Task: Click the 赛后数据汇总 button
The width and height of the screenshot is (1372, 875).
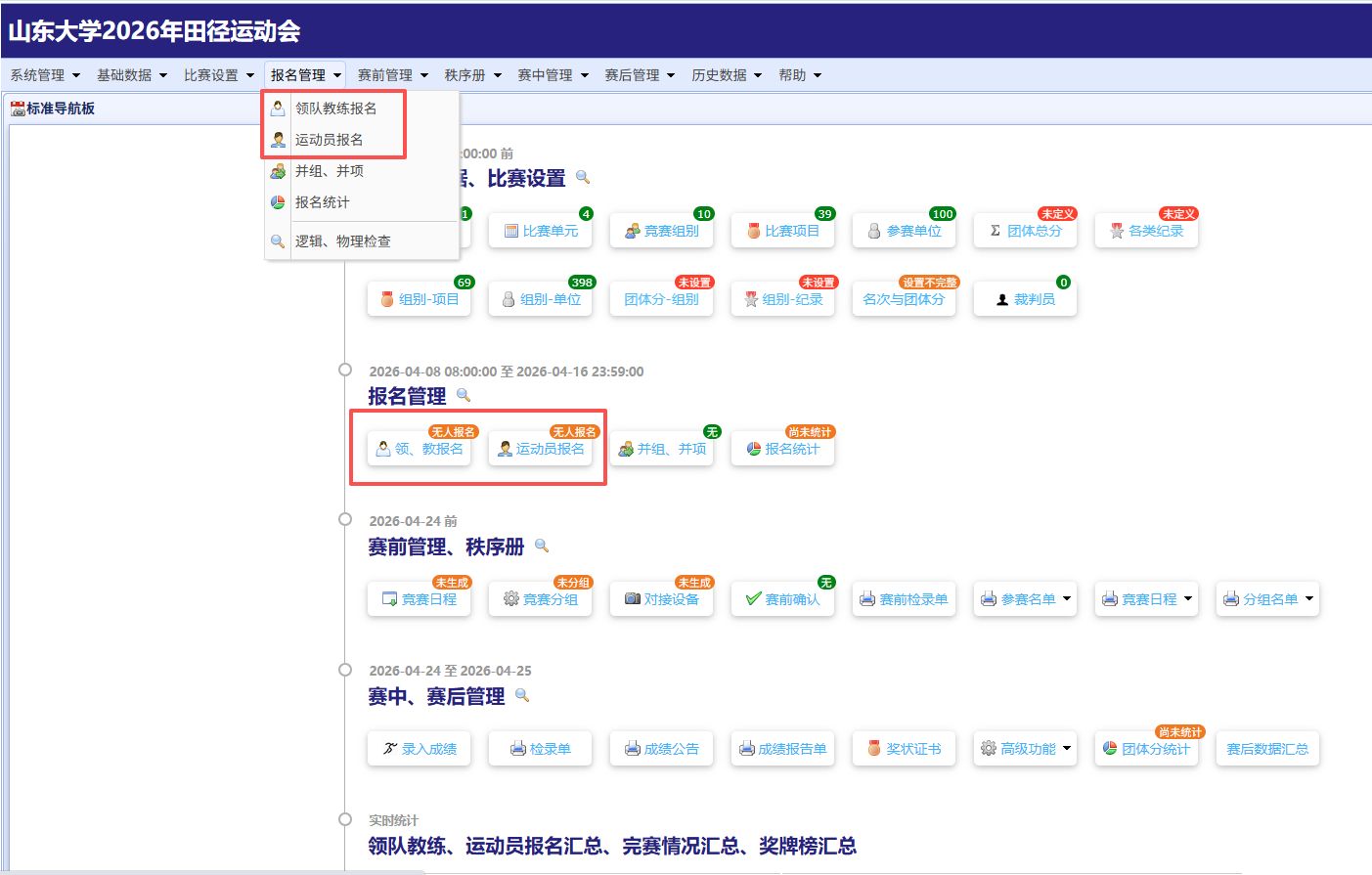Action: 1267,749
